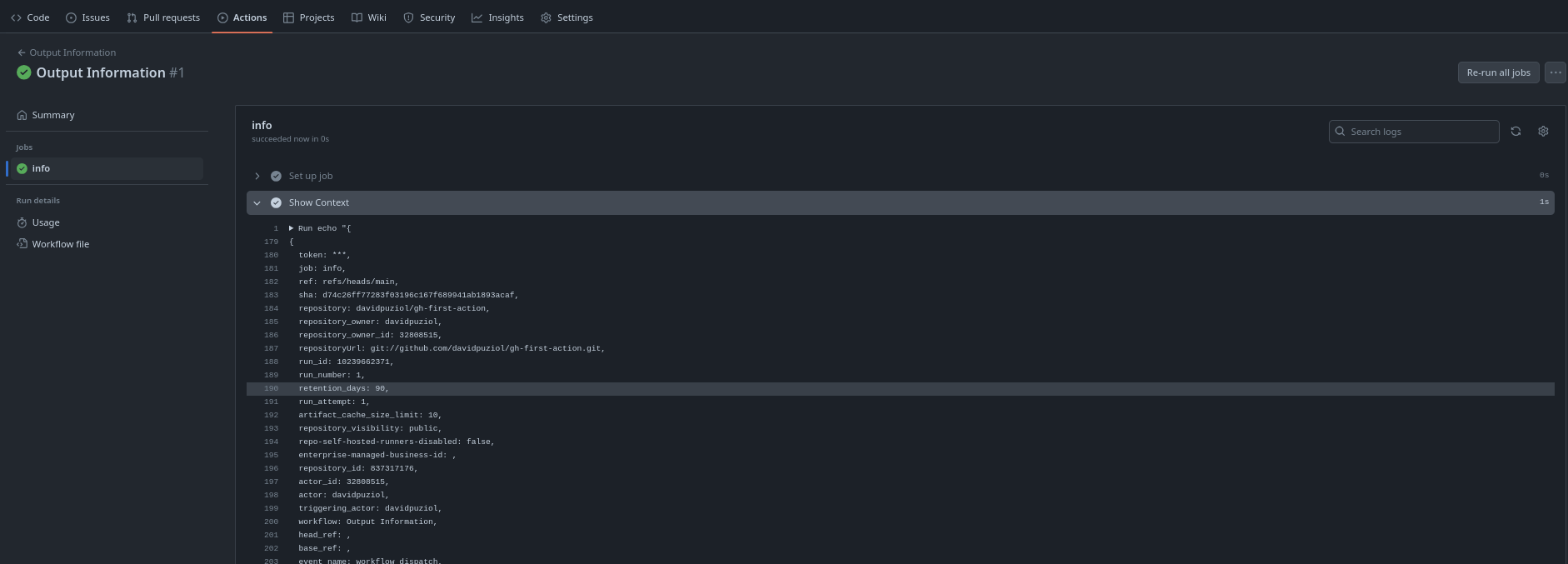The image size is (1568, 564).
Task: Click Re-run all jobs
Action: (1497, 72)
